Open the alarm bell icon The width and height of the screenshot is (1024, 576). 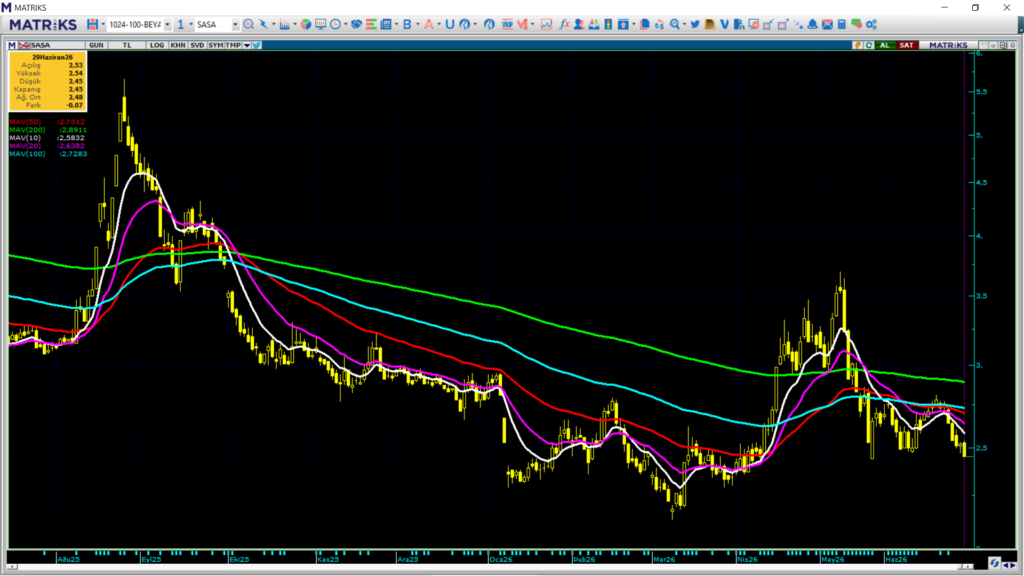click(812, 24)
